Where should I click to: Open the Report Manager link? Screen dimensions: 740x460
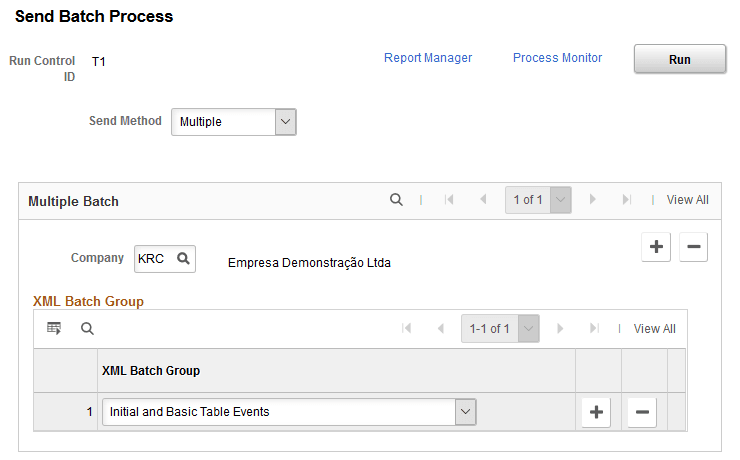(x=428, y=58)
